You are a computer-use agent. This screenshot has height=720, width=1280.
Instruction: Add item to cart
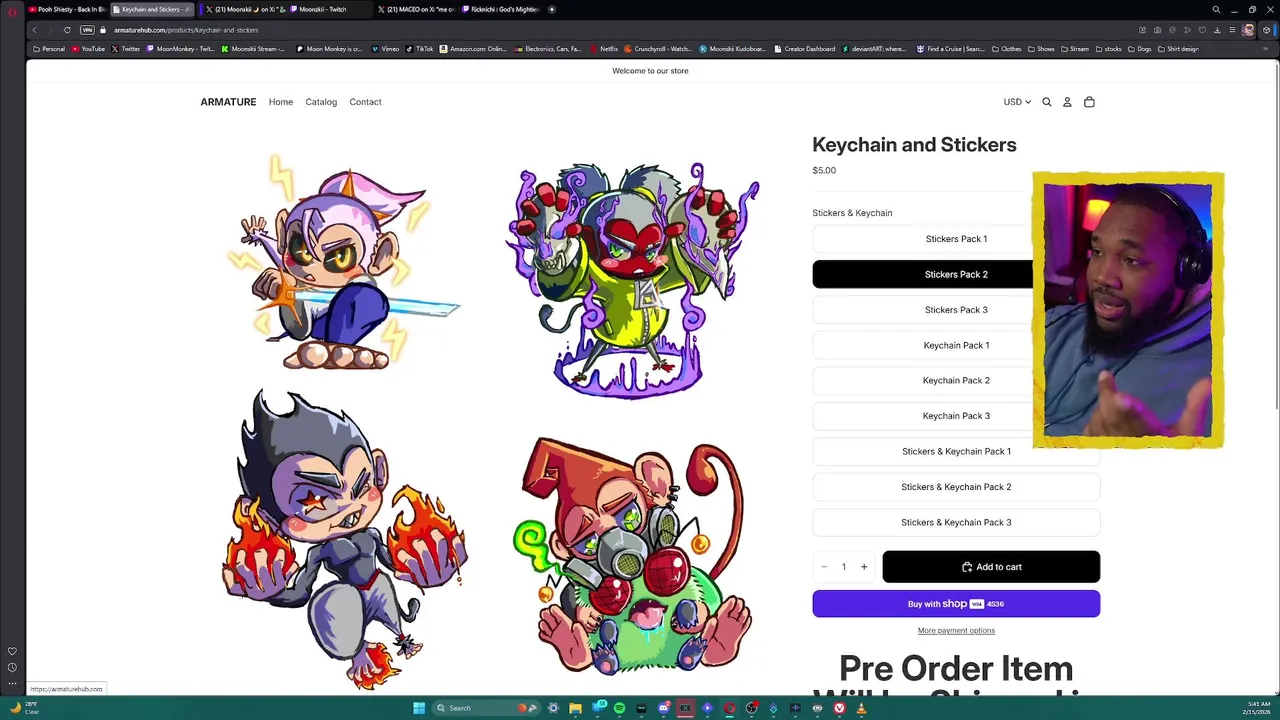991,567
